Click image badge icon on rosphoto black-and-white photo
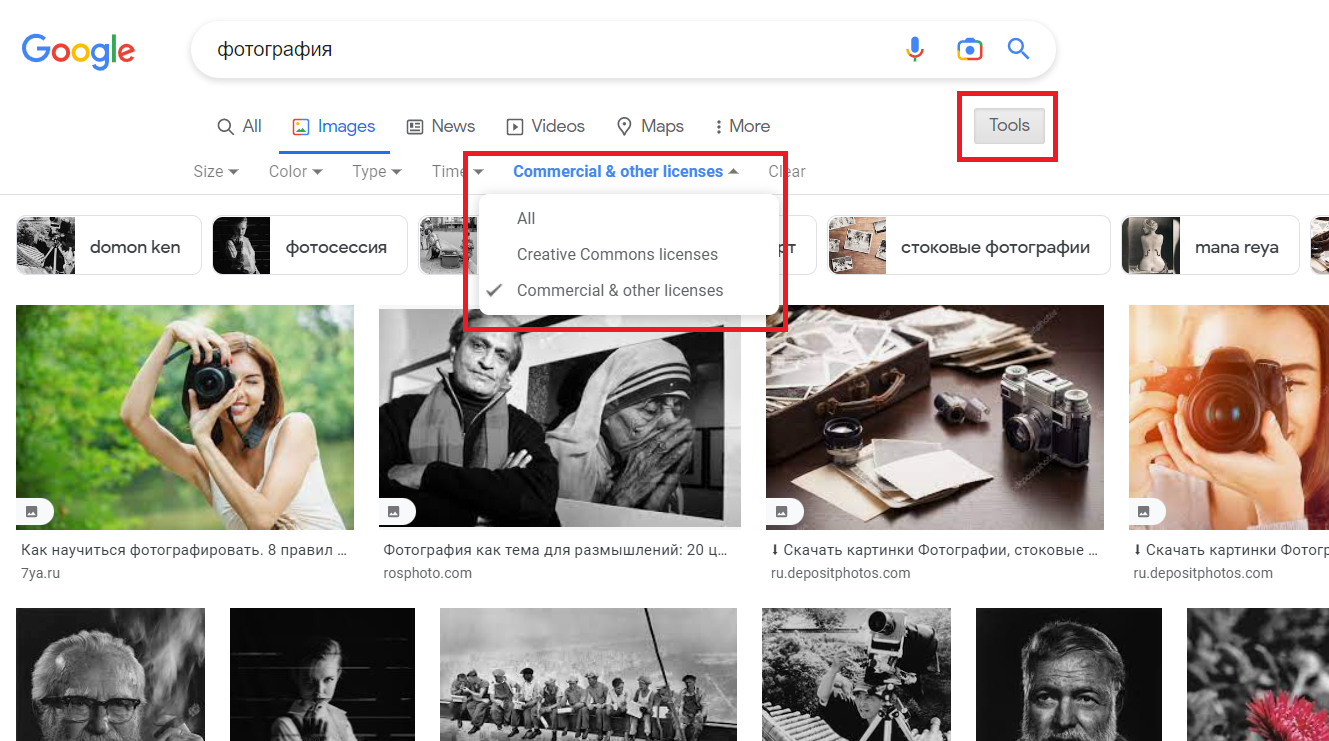Viewport: 1329px width, 741px height. (394, 511)
